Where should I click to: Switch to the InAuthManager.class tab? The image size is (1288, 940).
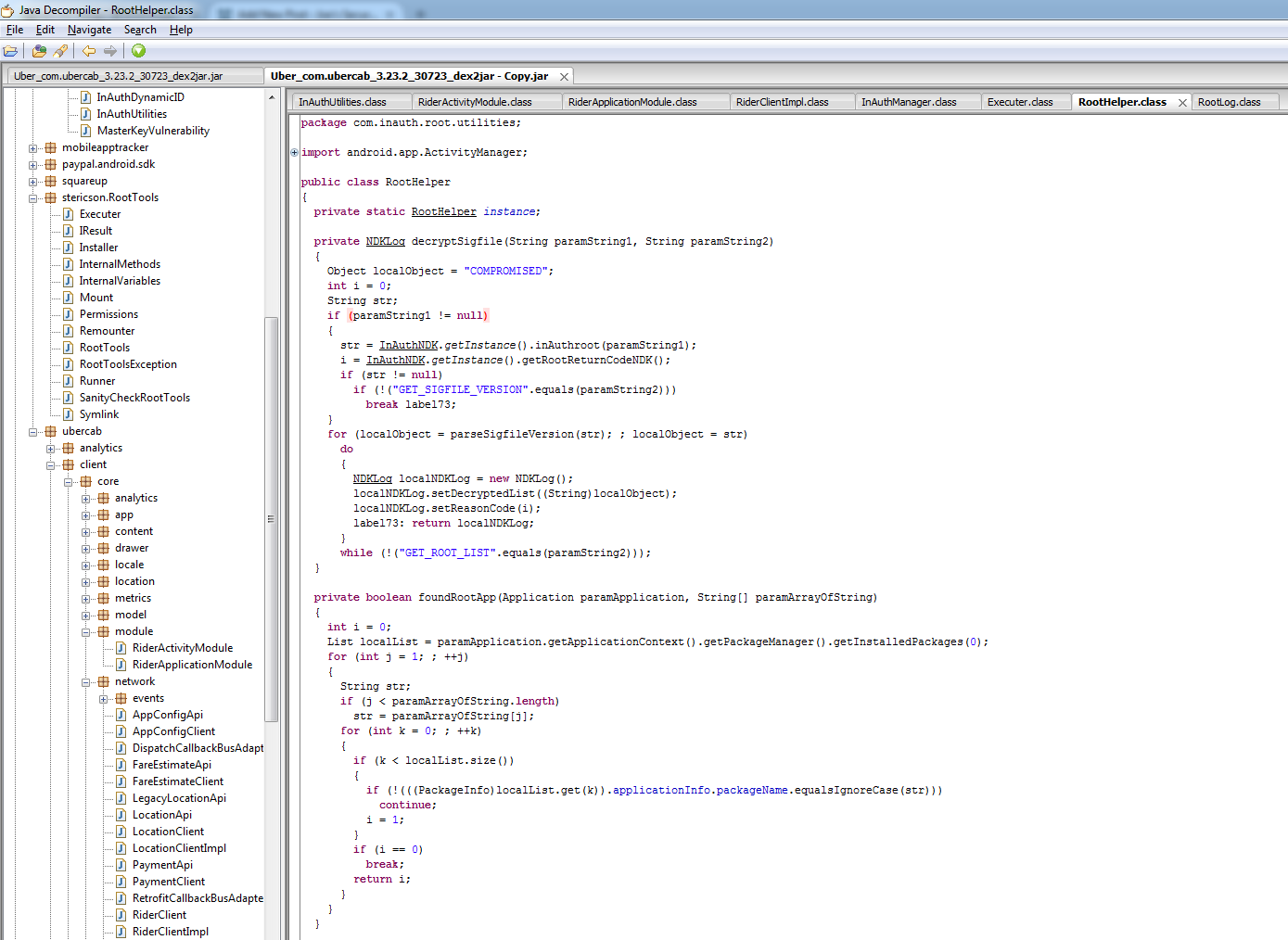point(908,102)
